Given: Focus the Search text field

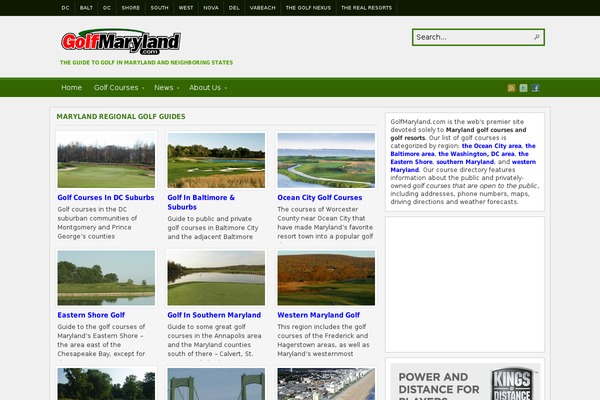Looking at the screenshot, I should coord(473,37).
